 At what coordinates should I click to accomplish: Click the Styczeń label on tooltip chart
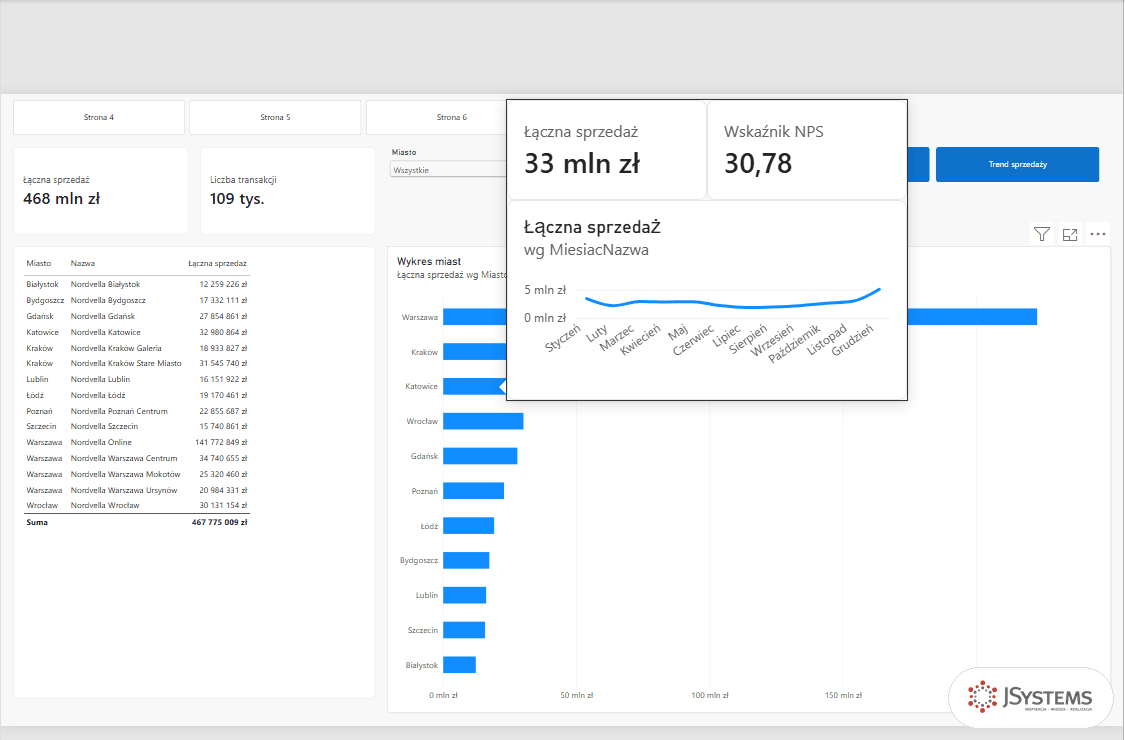563,337
